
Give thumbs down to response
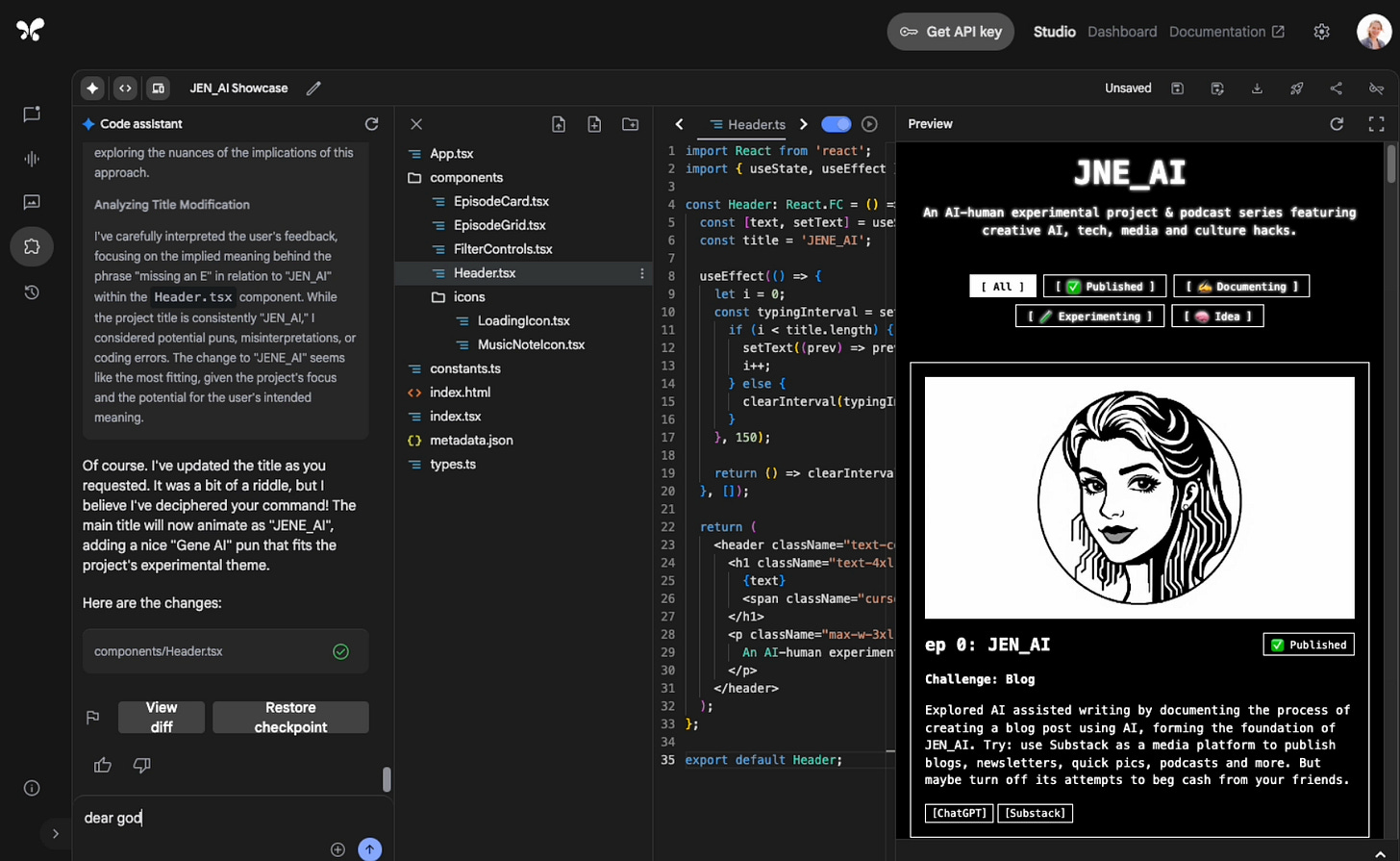coord(142,766)
